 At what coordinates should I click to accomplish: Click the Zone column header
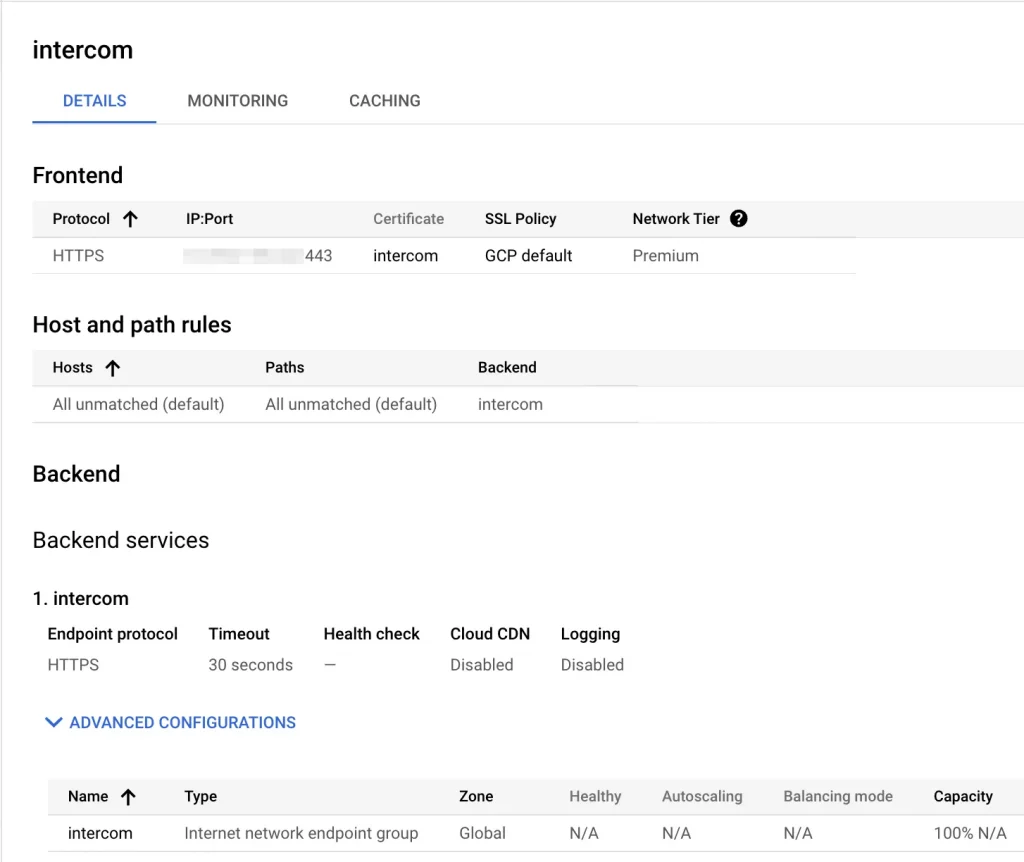tap(476, 797)
